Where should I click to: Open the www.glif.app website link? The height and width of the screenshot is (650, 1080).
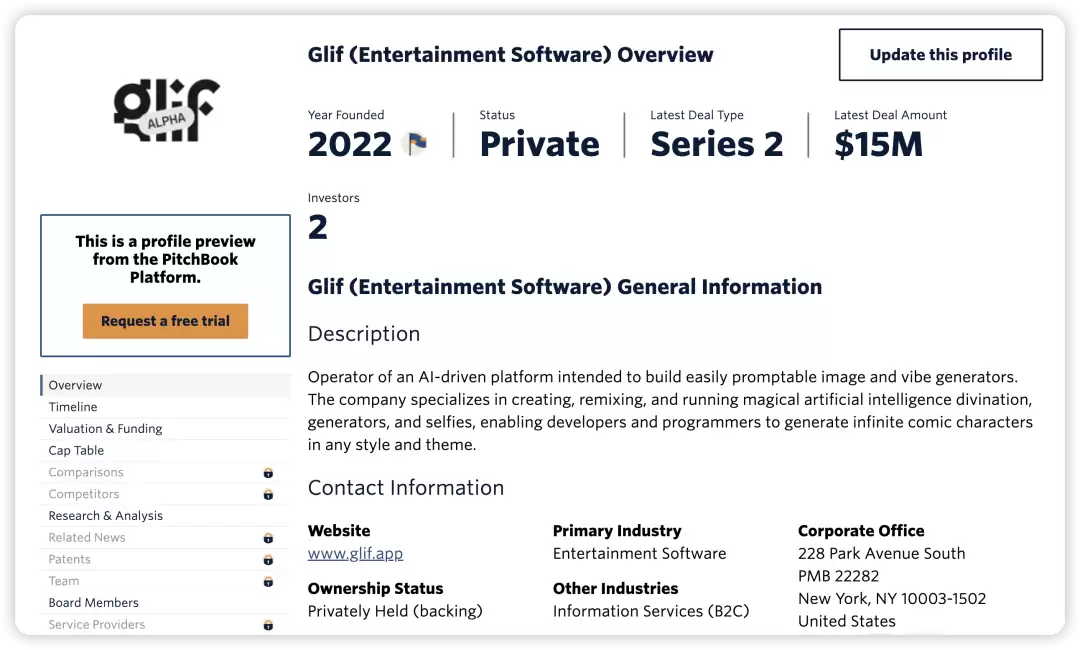pyautogui.click(x=355, y=554)
